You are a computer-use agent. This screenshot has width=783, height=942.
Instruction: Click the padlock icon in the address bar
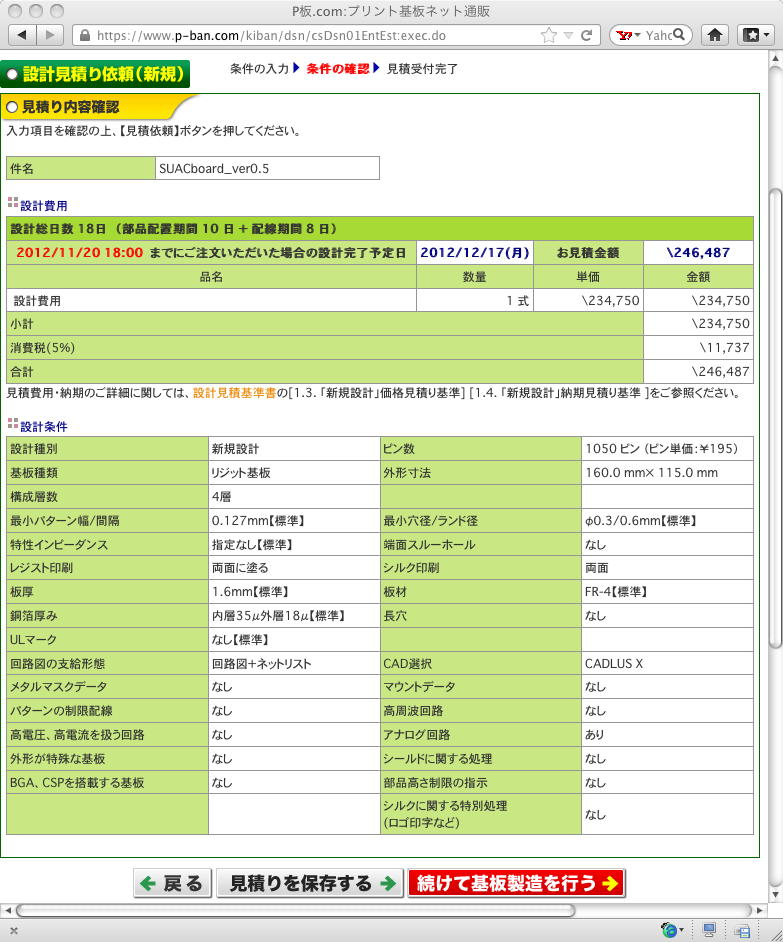click(x=85, y=35)
